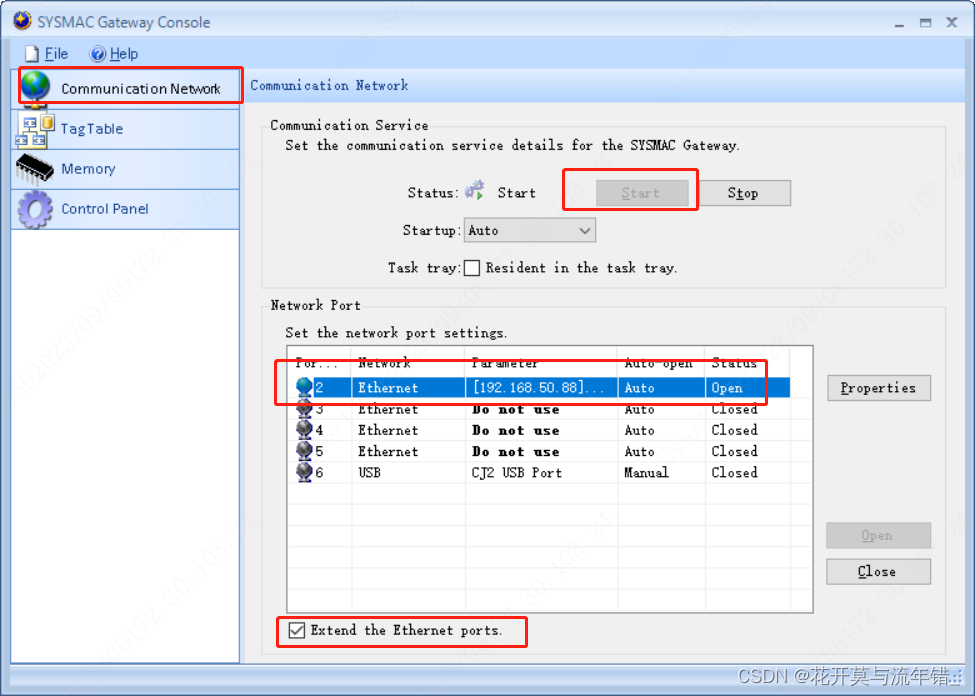The height and width of the screenshot is (696, 975).
Task: Switch to TagTable section
Action: click(126, 129)
